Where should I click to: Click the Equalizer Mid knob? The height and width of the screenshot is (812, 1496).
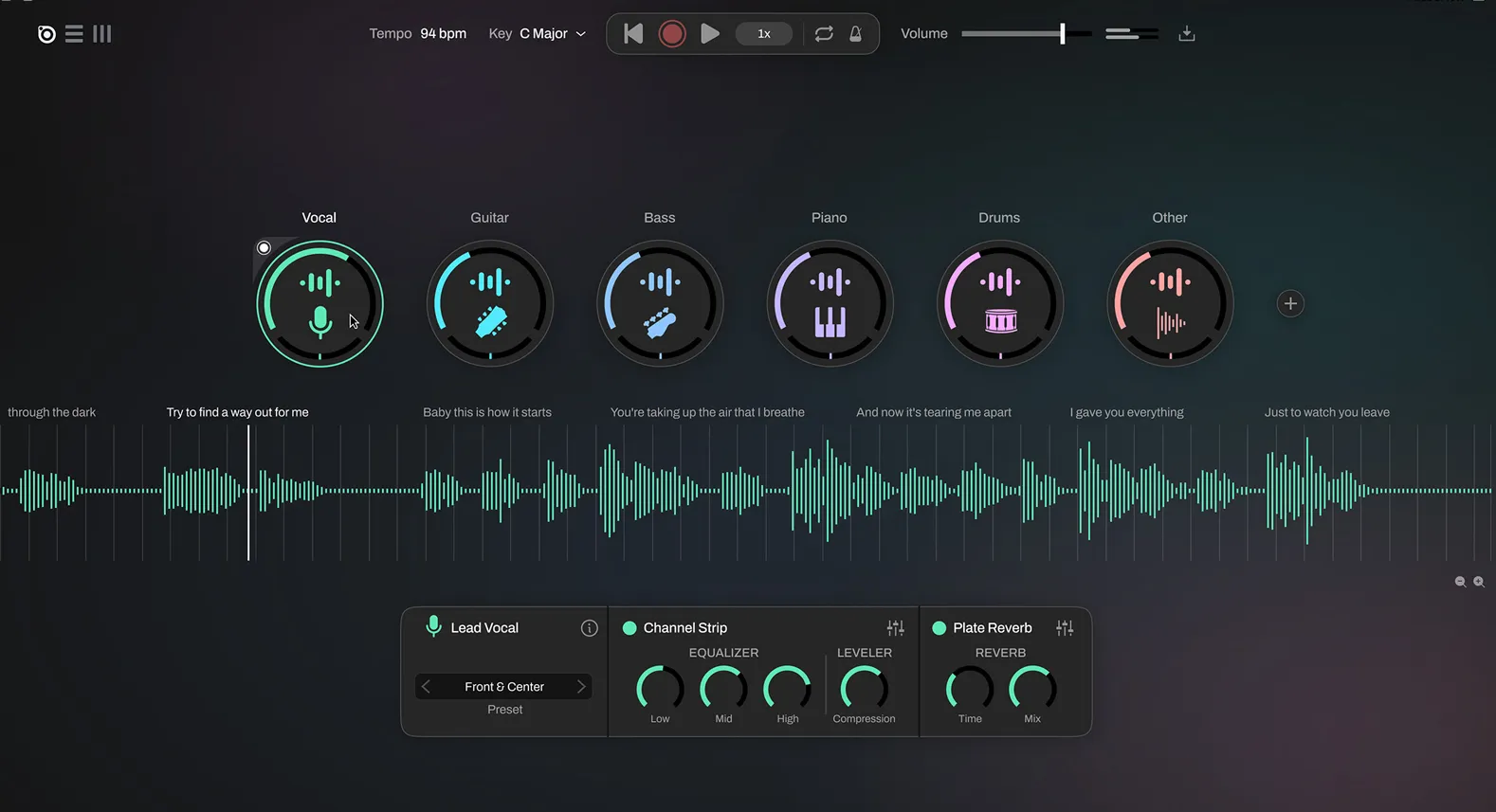723,689
